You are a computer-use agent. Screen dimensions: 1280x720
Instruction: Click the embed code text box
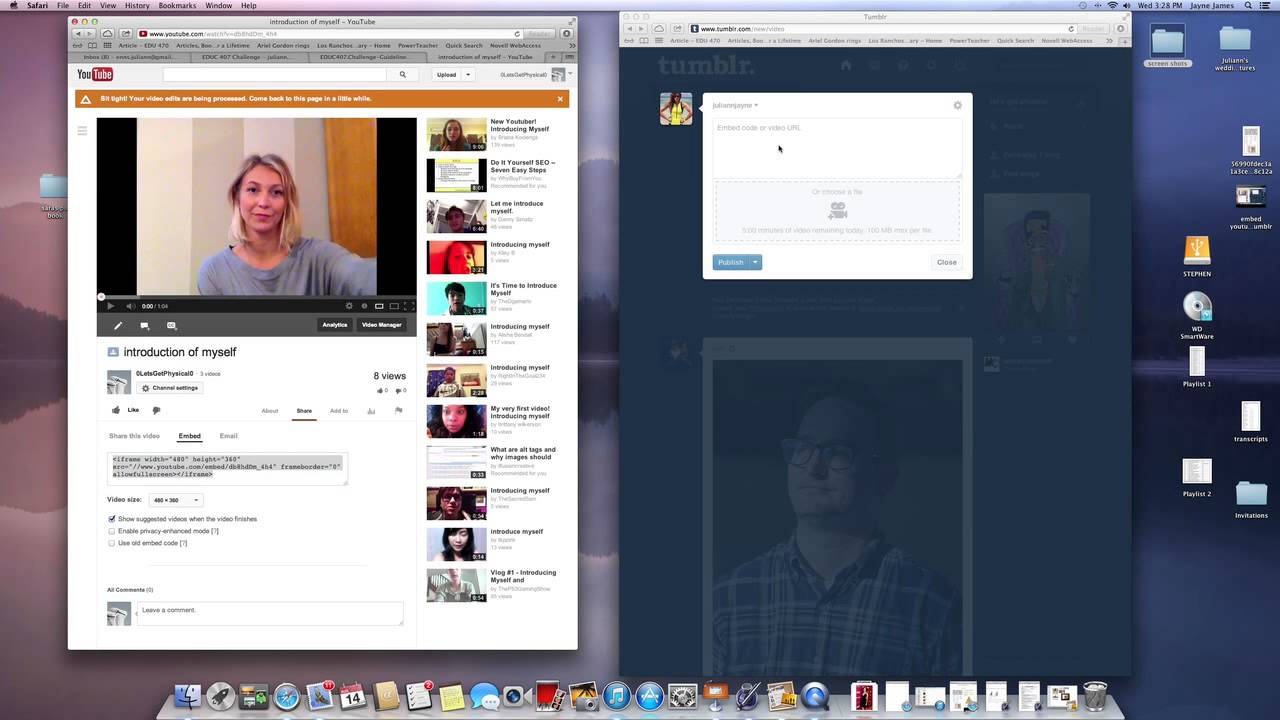228,468
